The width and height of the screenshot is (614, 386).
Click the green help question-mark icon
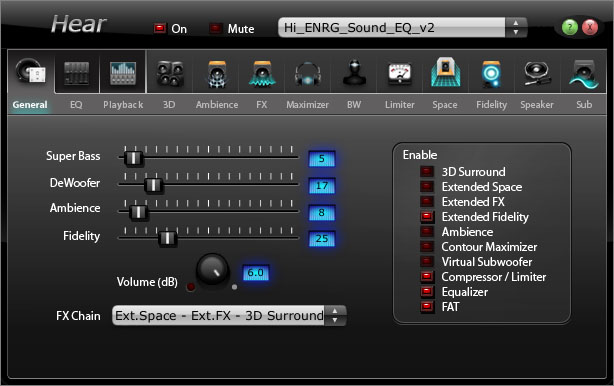pyautogui.click(x=569, y=27)
